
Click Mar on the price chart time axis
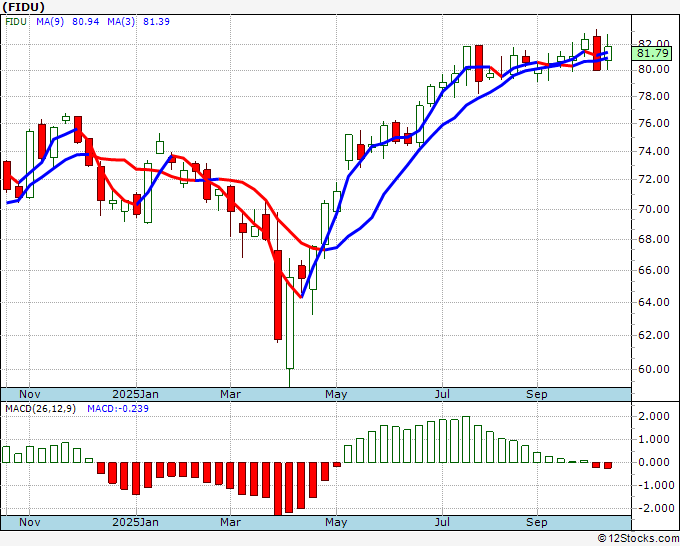point(230,394)
